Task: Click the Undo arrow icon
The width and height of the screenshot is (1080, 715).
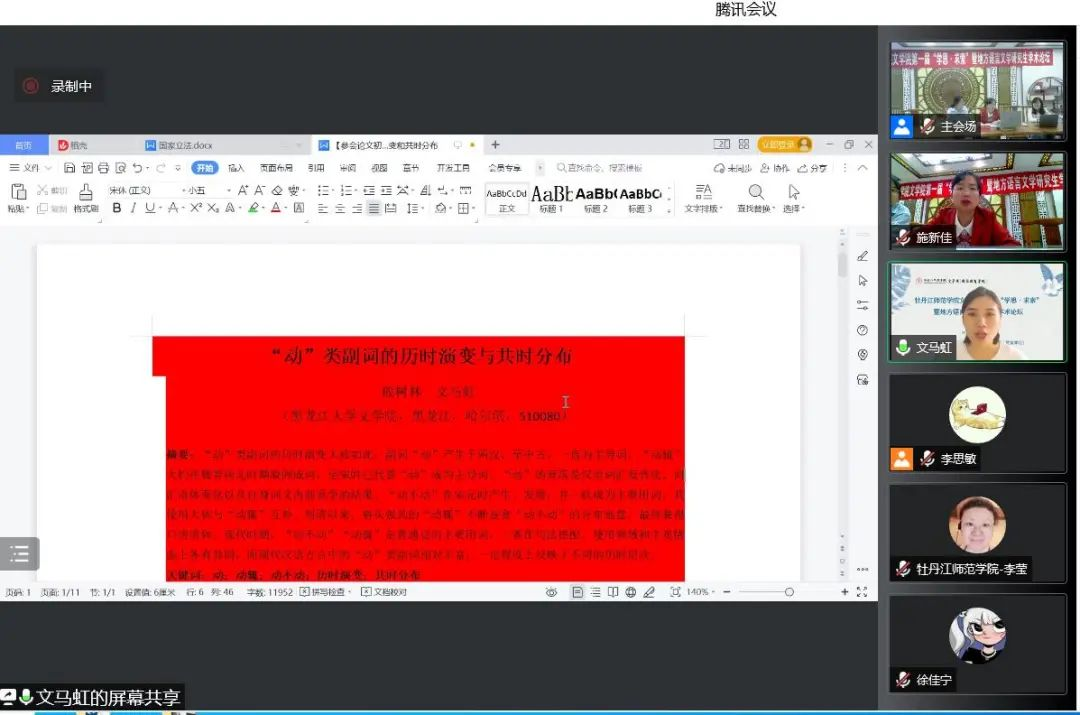Action: (x=137, y=168)
